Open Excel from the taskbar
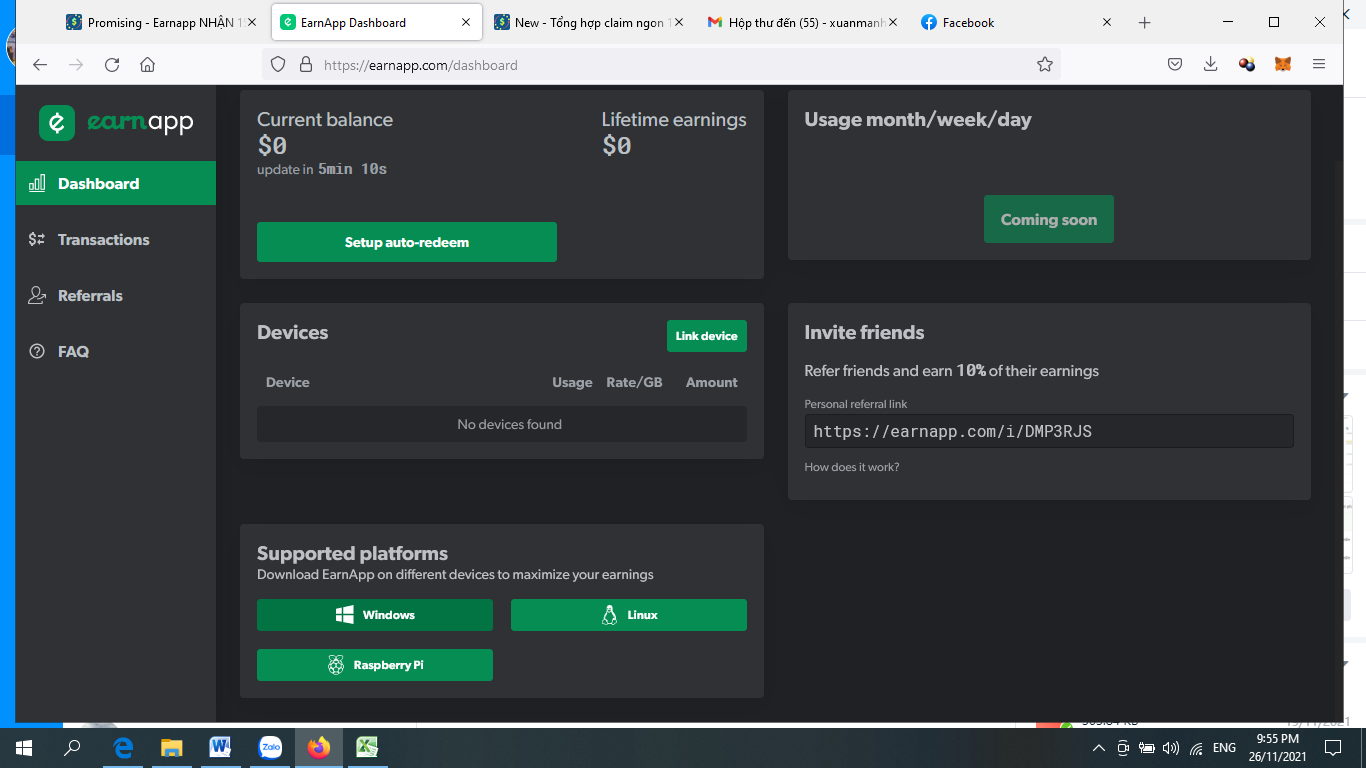 [x=368, y=748]
